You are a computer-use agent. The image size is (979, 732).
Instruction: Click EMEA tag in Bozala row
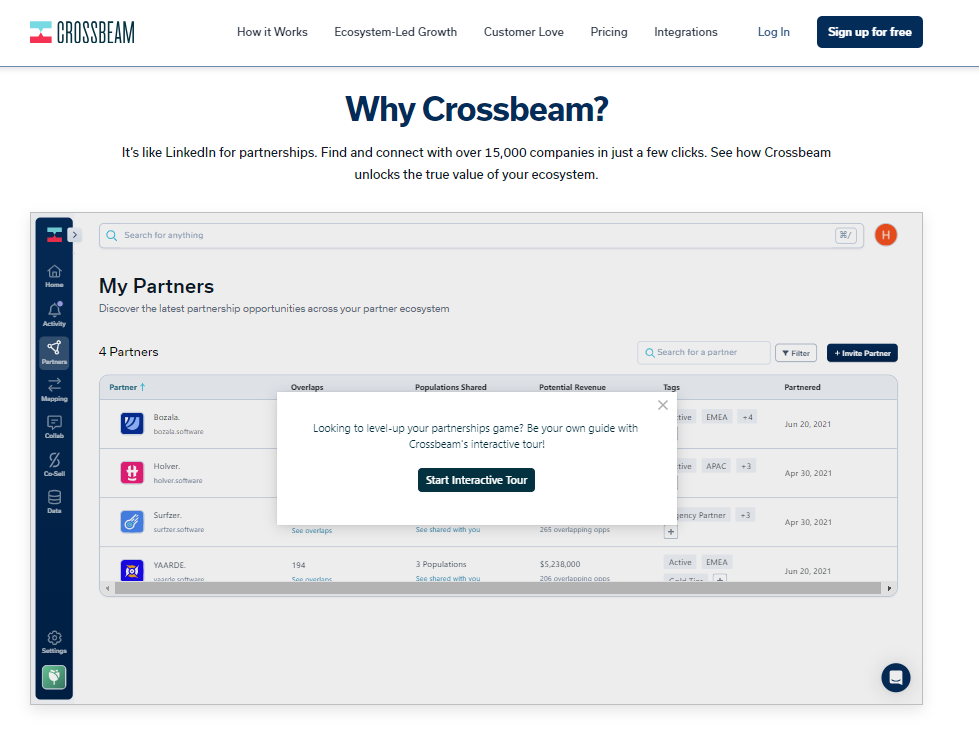coord(716,417)
